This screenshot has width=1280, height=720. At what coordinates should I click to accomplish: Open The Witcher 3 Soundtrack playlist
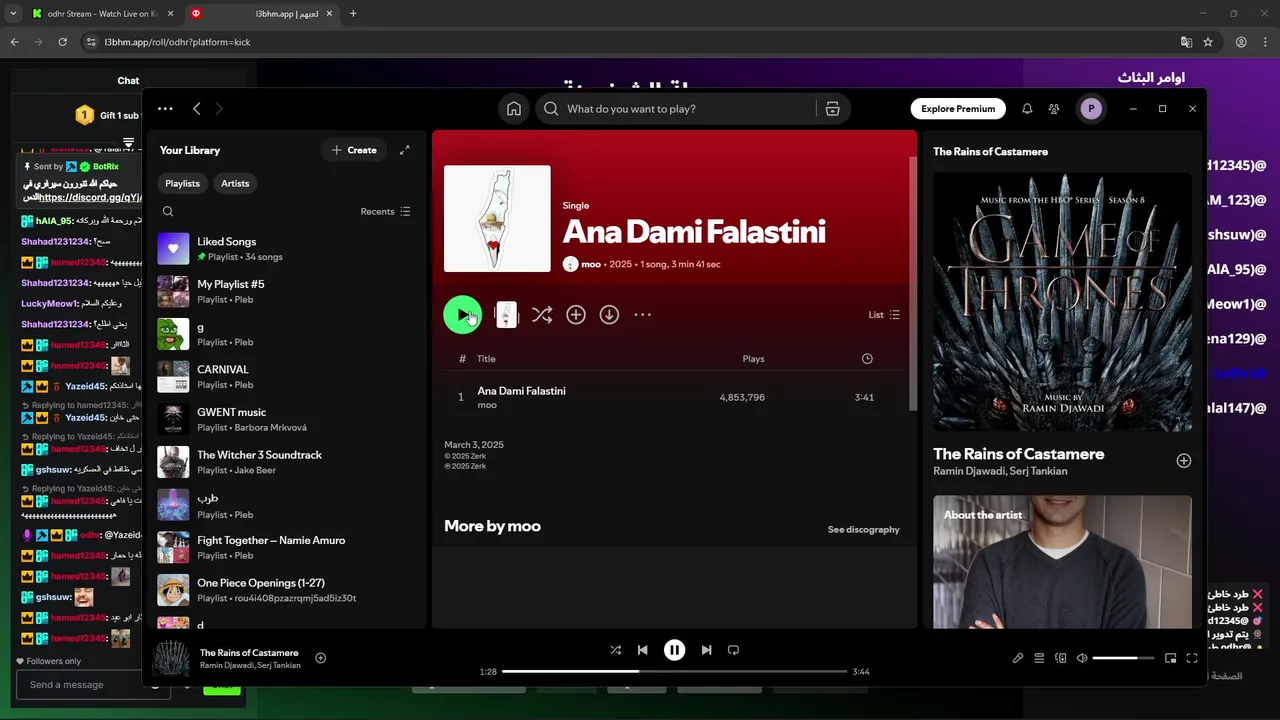pyautogui.click(x=285, y=462)
